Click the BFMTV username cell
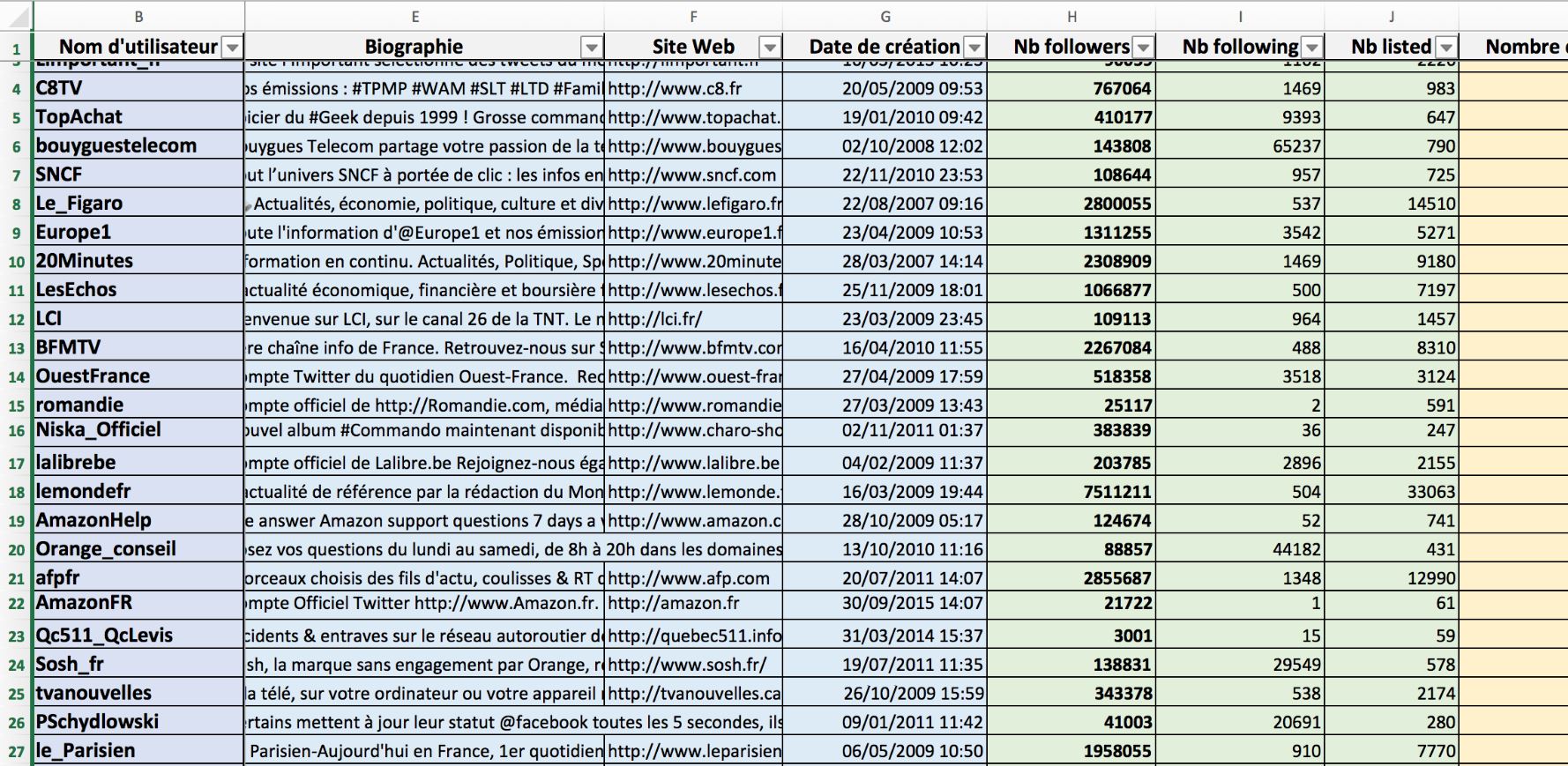This screenshot has width=1568, height=766. (138, 347)
